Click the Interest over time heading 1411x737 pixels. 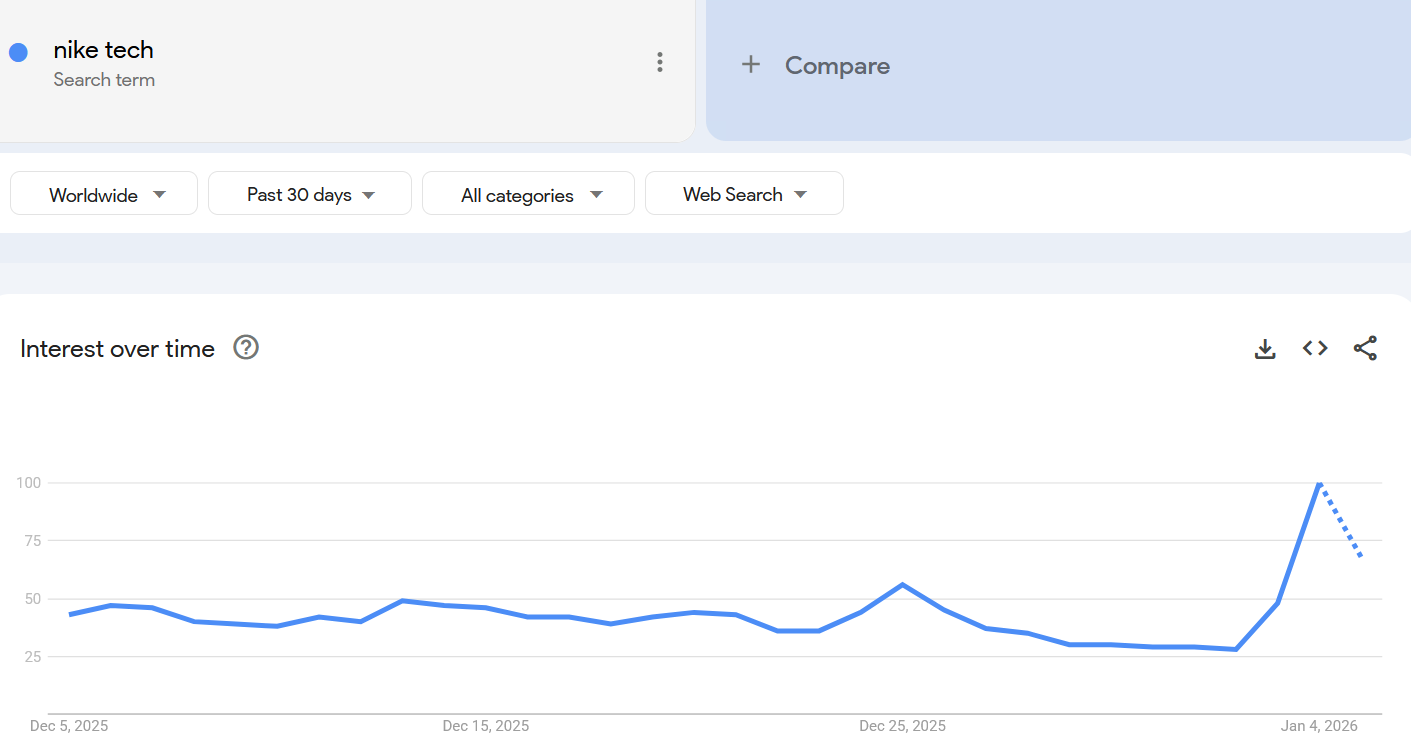point(117,349)
